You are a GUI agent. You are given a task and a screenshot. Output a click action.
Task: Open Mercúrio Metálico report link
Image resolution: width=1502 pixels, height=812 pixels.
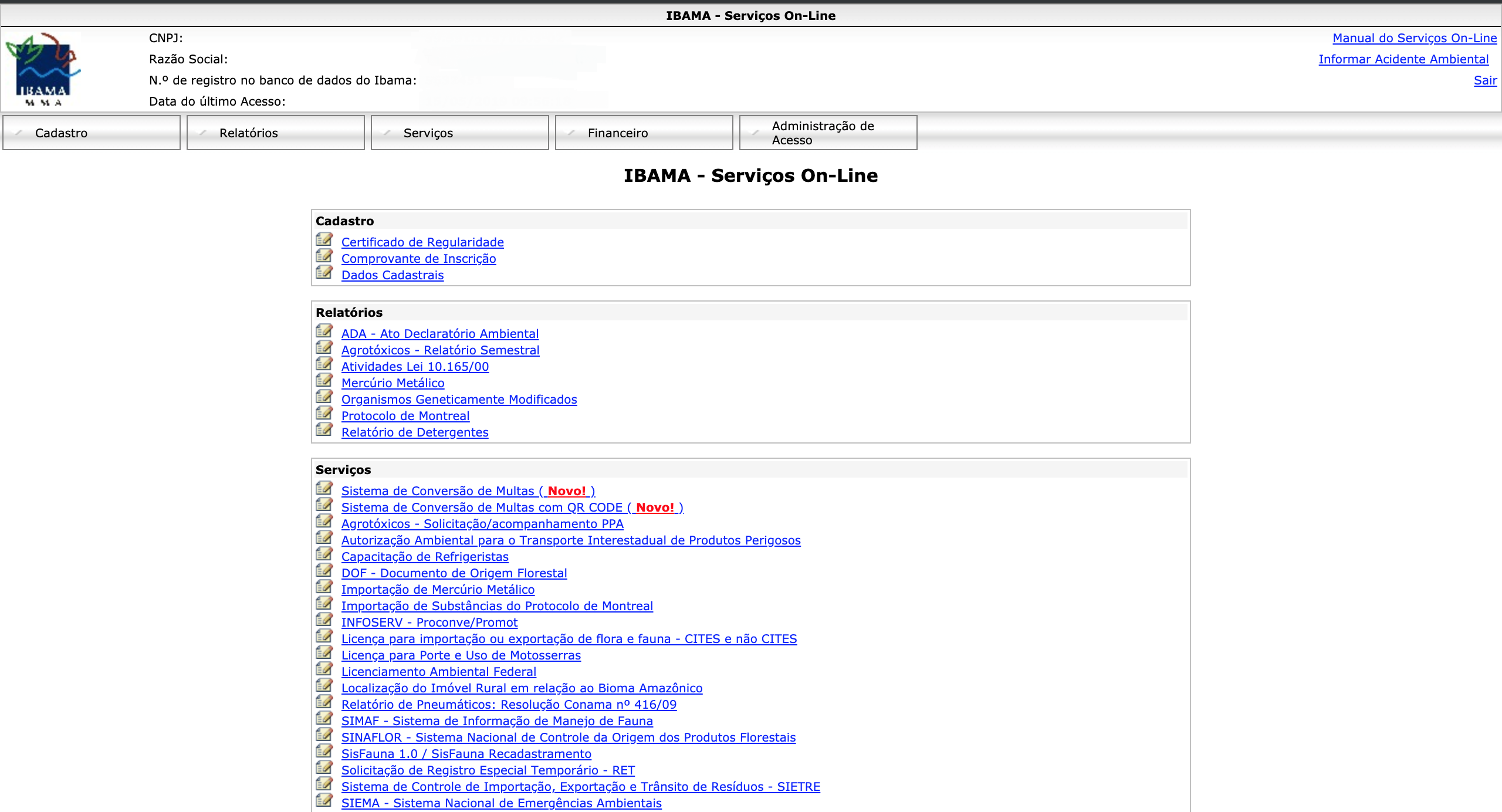pyautogui.click(x=393, y=383)
